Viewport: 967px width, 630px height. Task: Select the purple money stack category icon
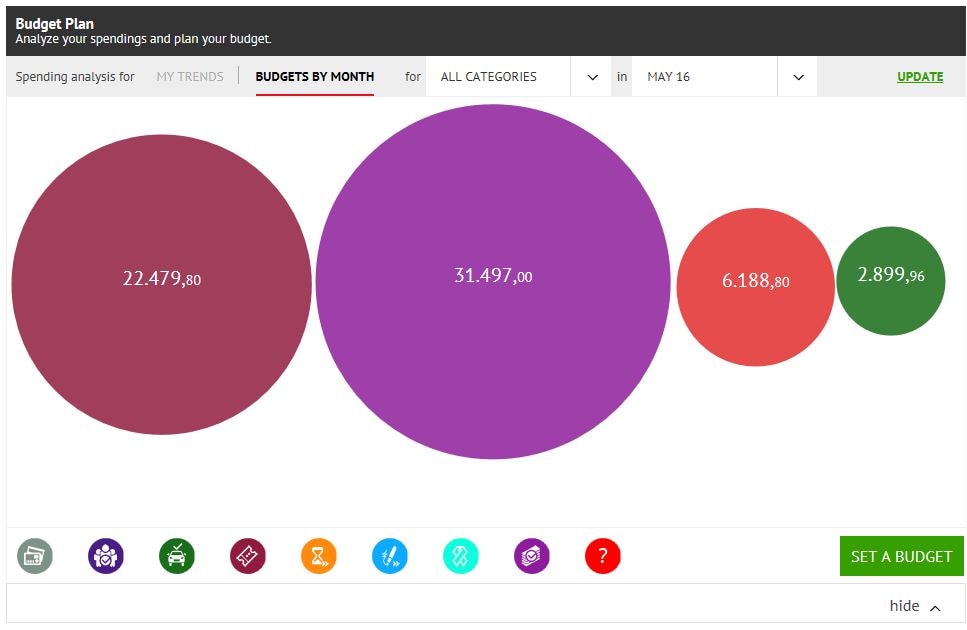532,555
